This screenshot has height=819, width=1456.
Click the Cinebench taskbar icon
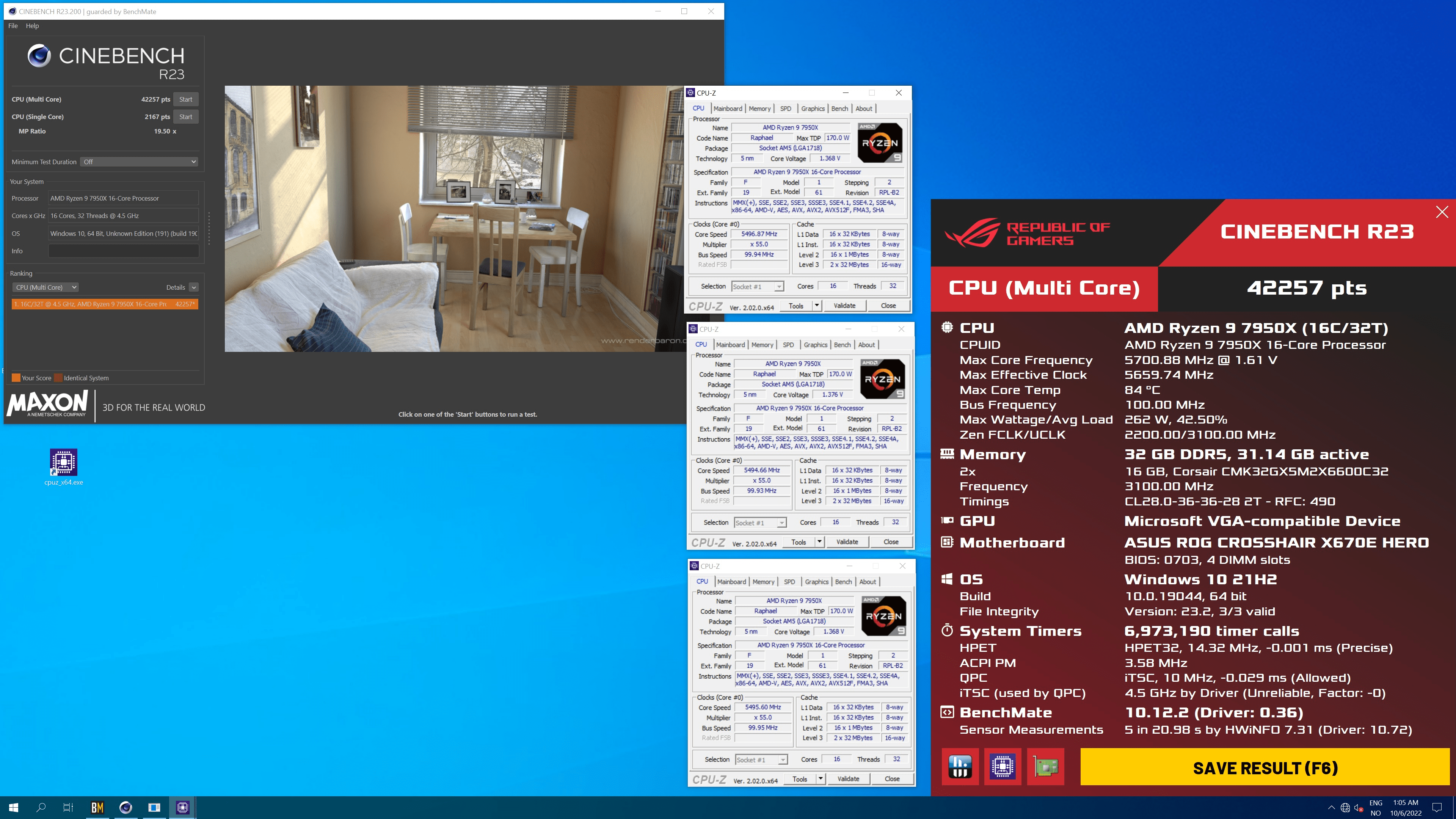[126, 807]
